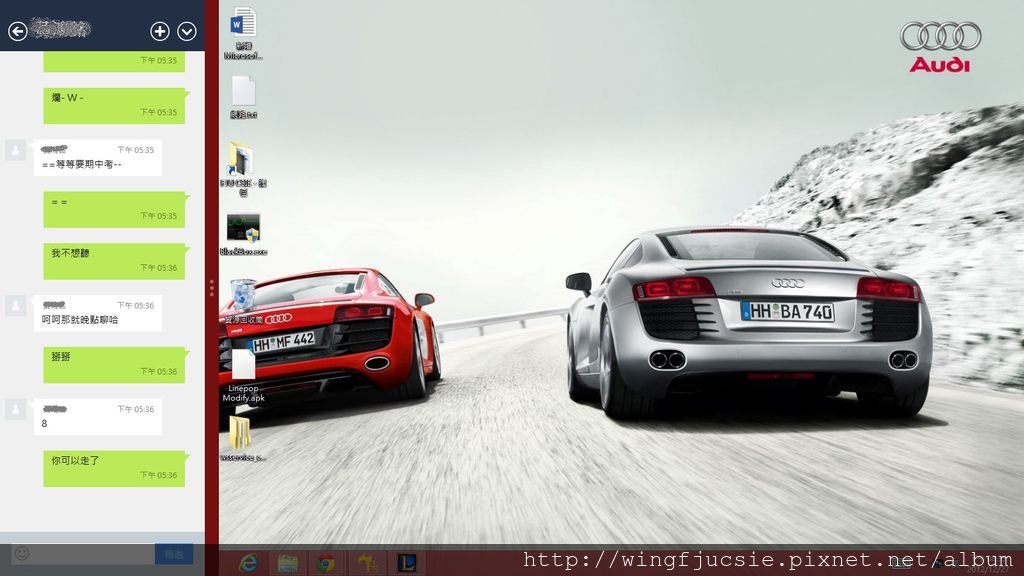Open File Explorer from the taskbar
This screenshot has height=576, width=1024.
[287, 562]
